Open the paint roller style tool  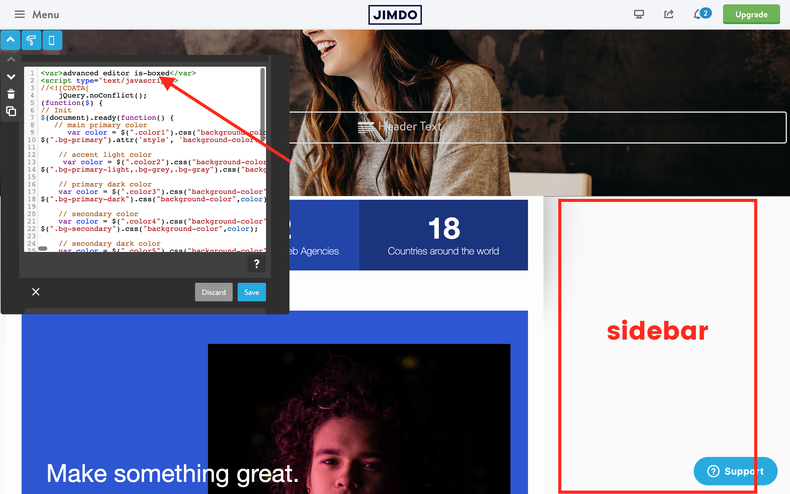pyautogui.click(x=31, y=40)
